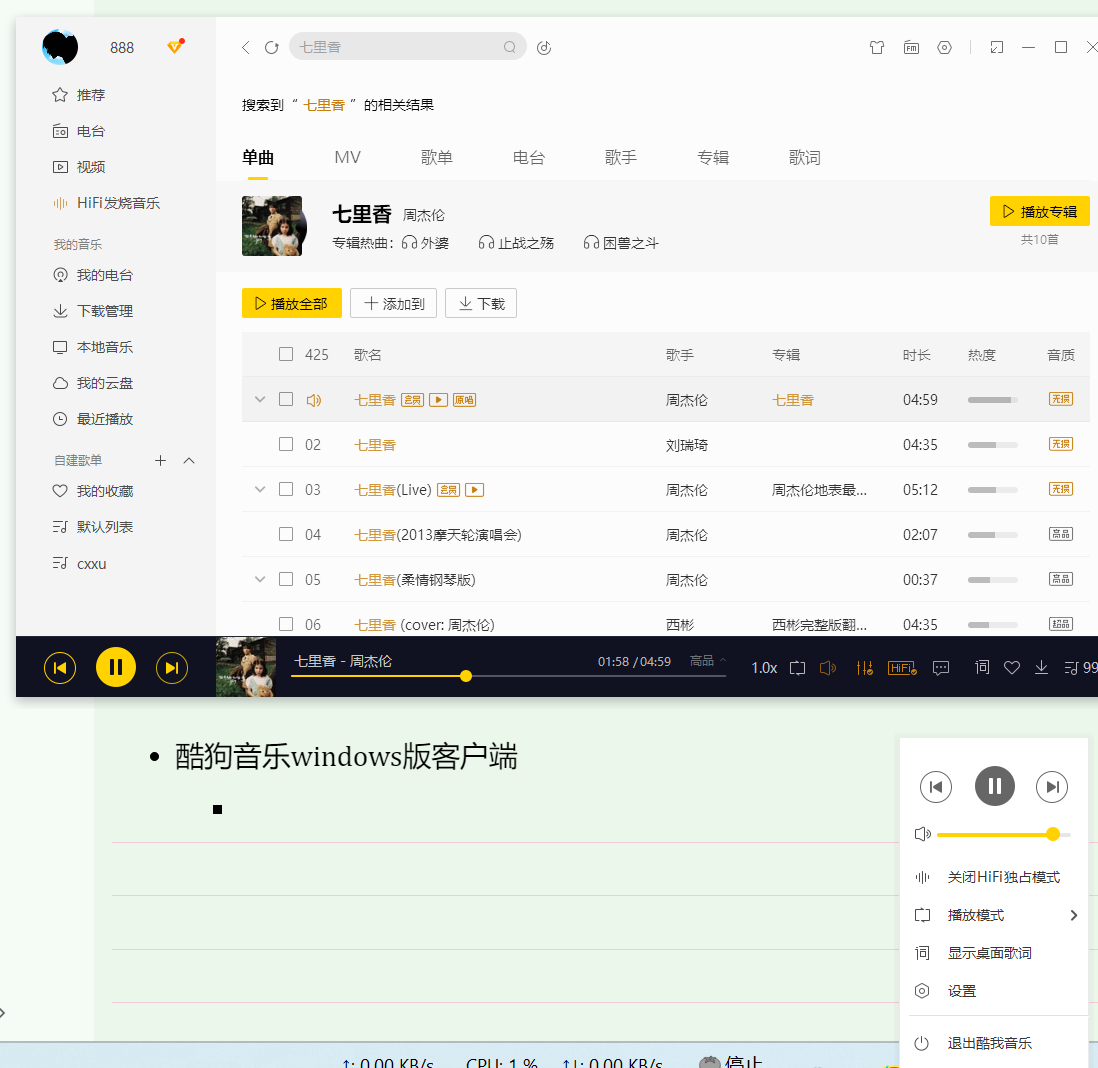Screen dimensions: 1098x1068
Task: Open the VIP diamond badge
Action: pos(175,46)
